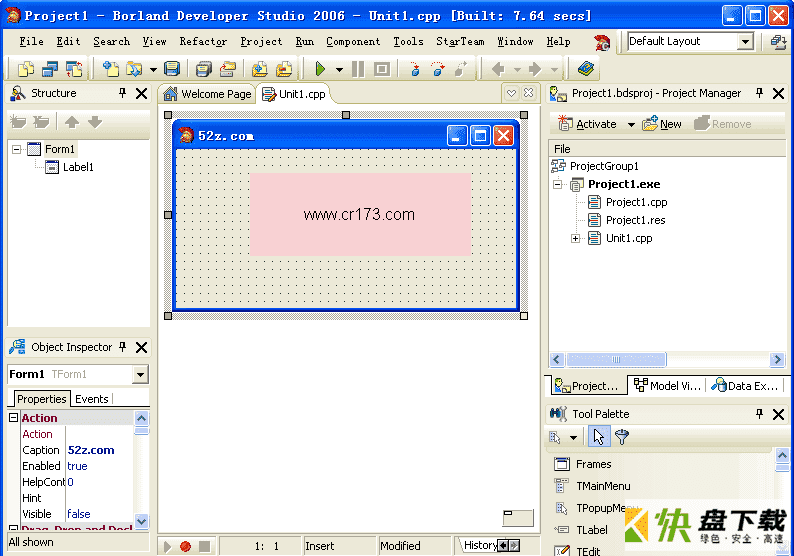Click the pink www.cr173.com label on form
Viewport: 794px width, 556px height.
(x=360, y=214)
